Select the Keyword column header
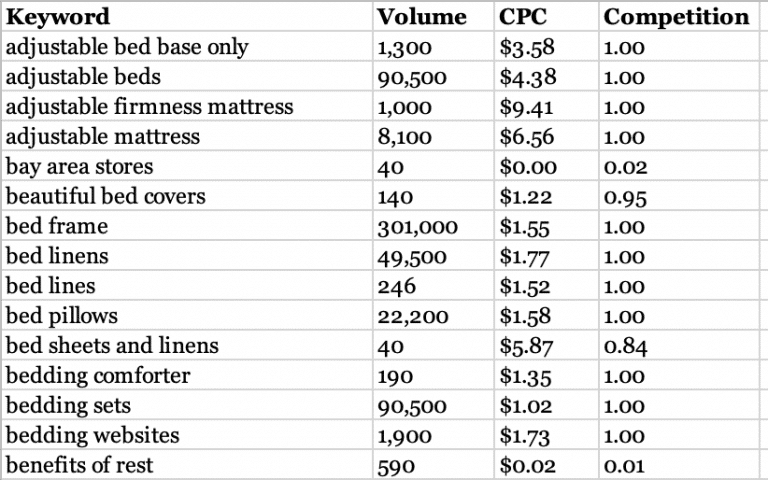768x480 pixels. pos(187,17)
